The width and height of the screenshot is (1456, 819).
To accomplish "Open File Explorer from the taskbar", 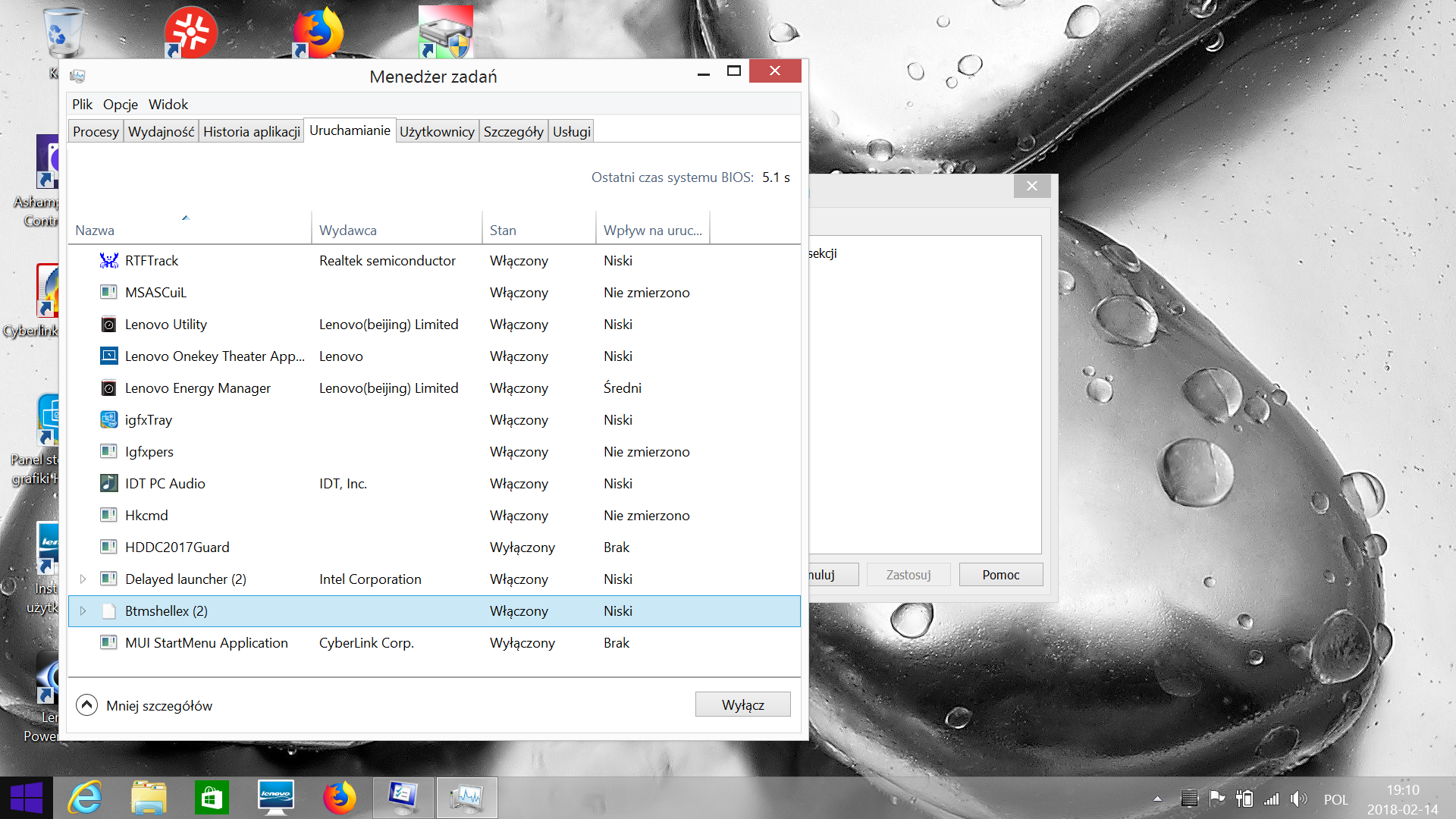I will click(149, 798).
